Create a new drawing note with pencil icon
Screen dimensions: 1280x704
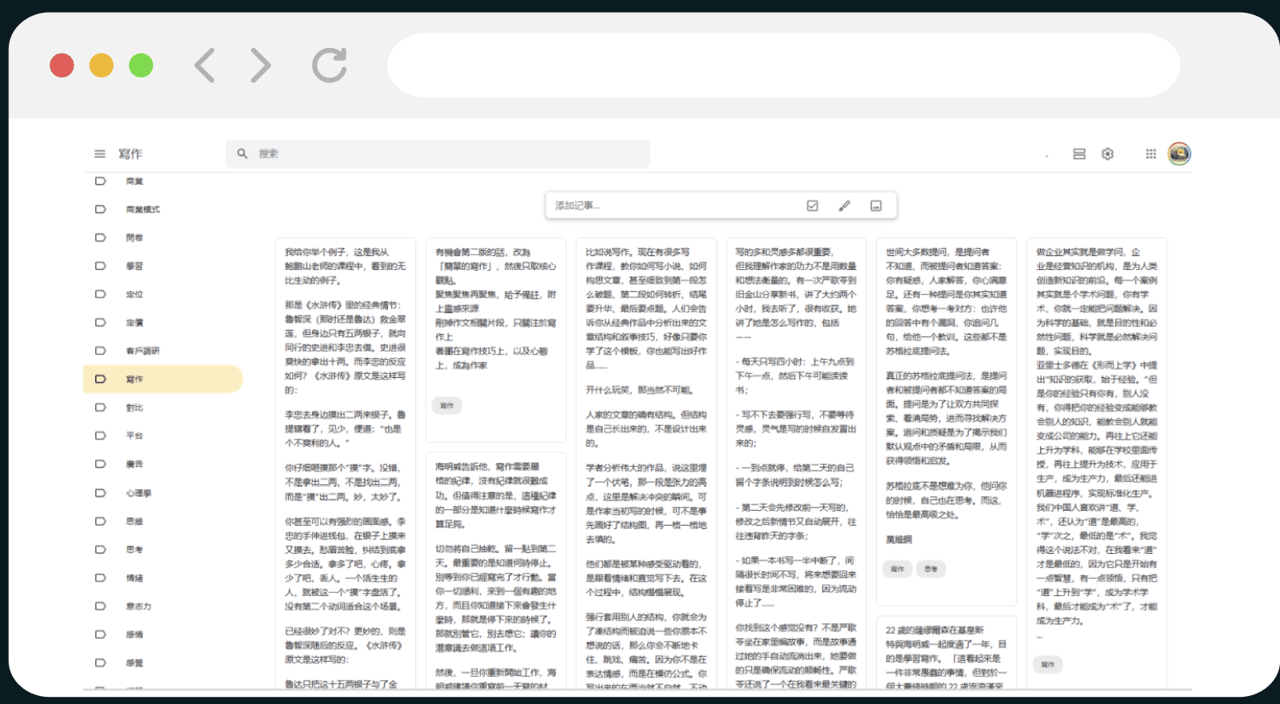coord(844,206)
